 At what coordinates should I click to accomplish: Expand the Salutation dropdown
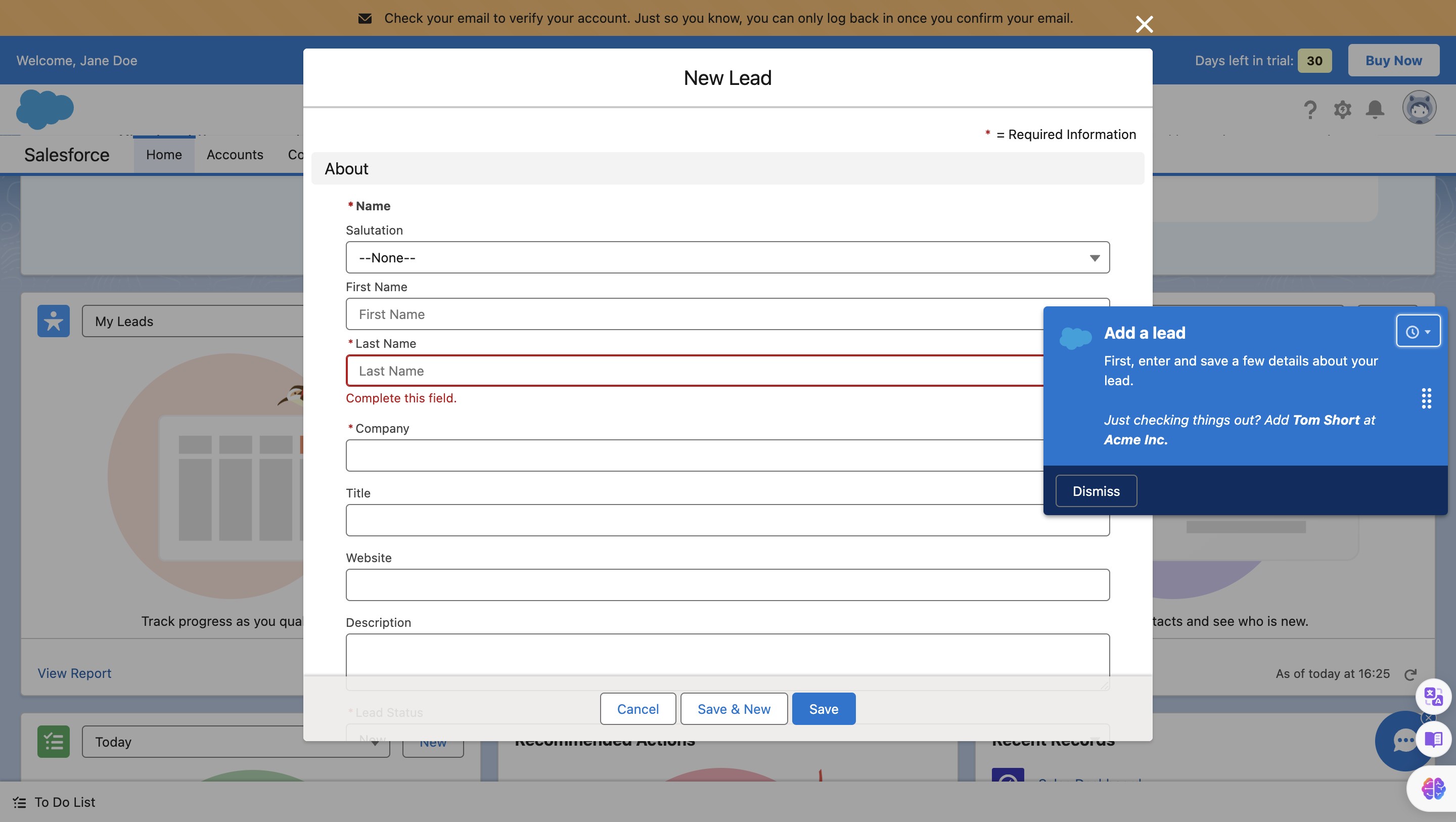click(x=727, y=258)
